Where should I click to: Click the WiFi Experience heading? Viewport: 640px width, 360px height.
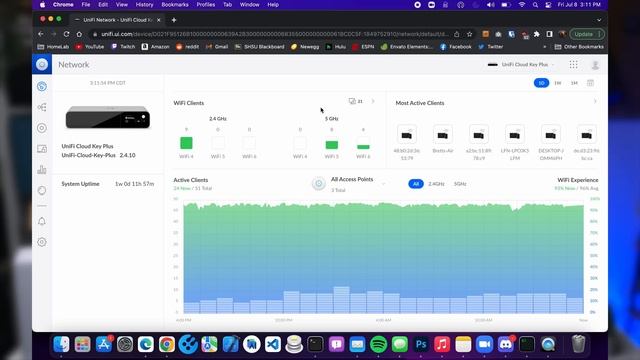578,180
